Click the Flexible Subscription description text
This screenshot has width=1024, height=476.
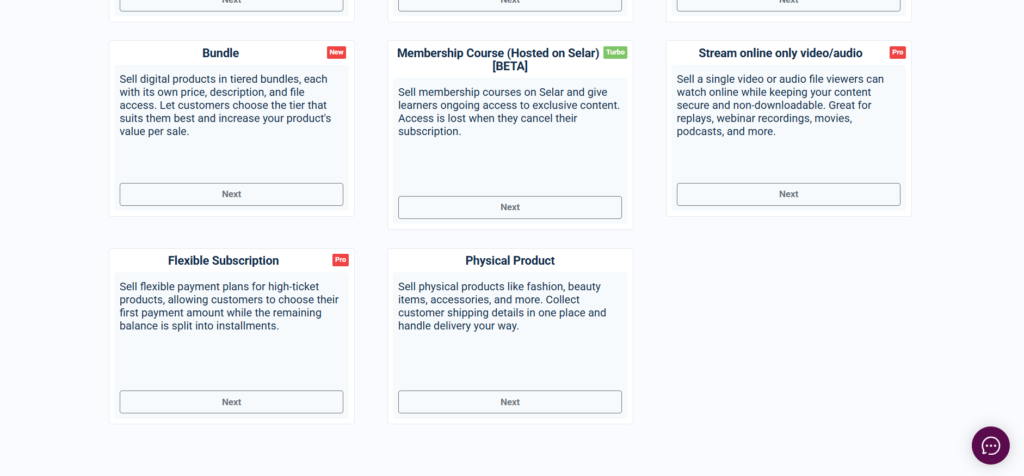pyautogui.click(x=229, y=306)
